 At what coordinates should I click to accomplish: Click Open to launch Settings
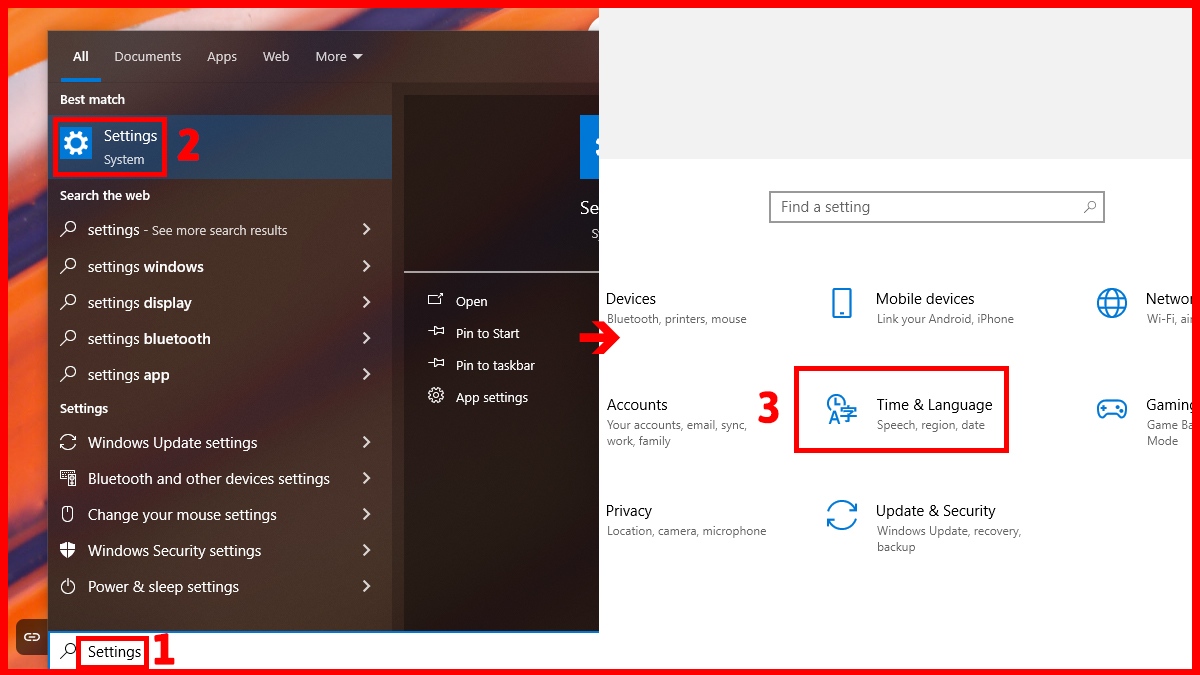(x=471, y=300)
